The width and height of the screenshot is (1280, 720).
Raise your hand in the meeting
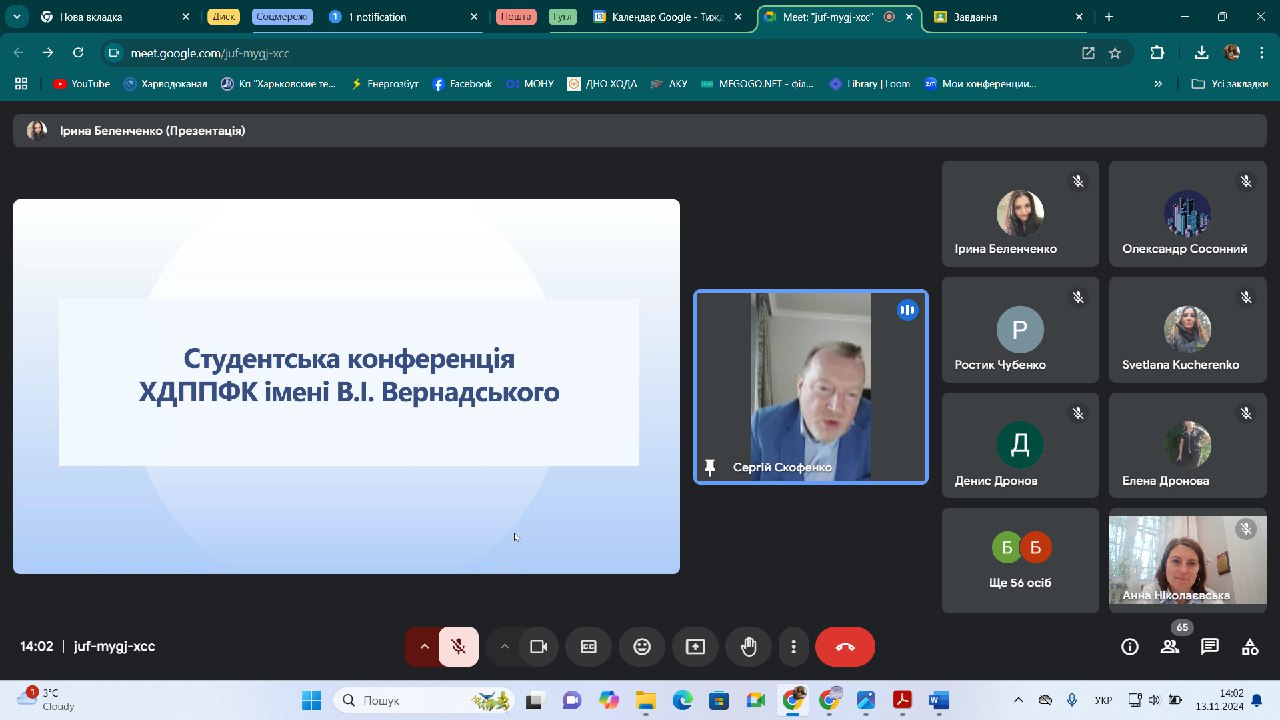(x=748, y=647)
